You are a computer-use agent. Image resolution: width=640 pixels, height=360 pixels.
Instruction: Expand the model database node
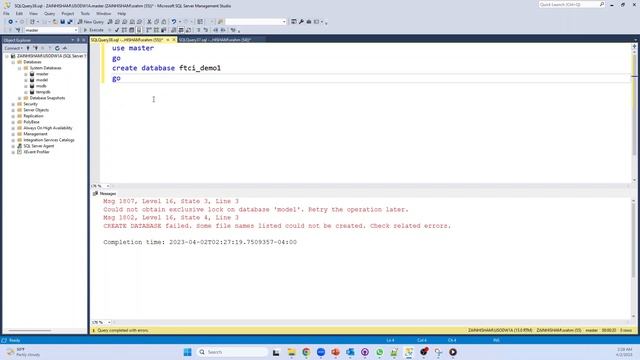point(26,80)
